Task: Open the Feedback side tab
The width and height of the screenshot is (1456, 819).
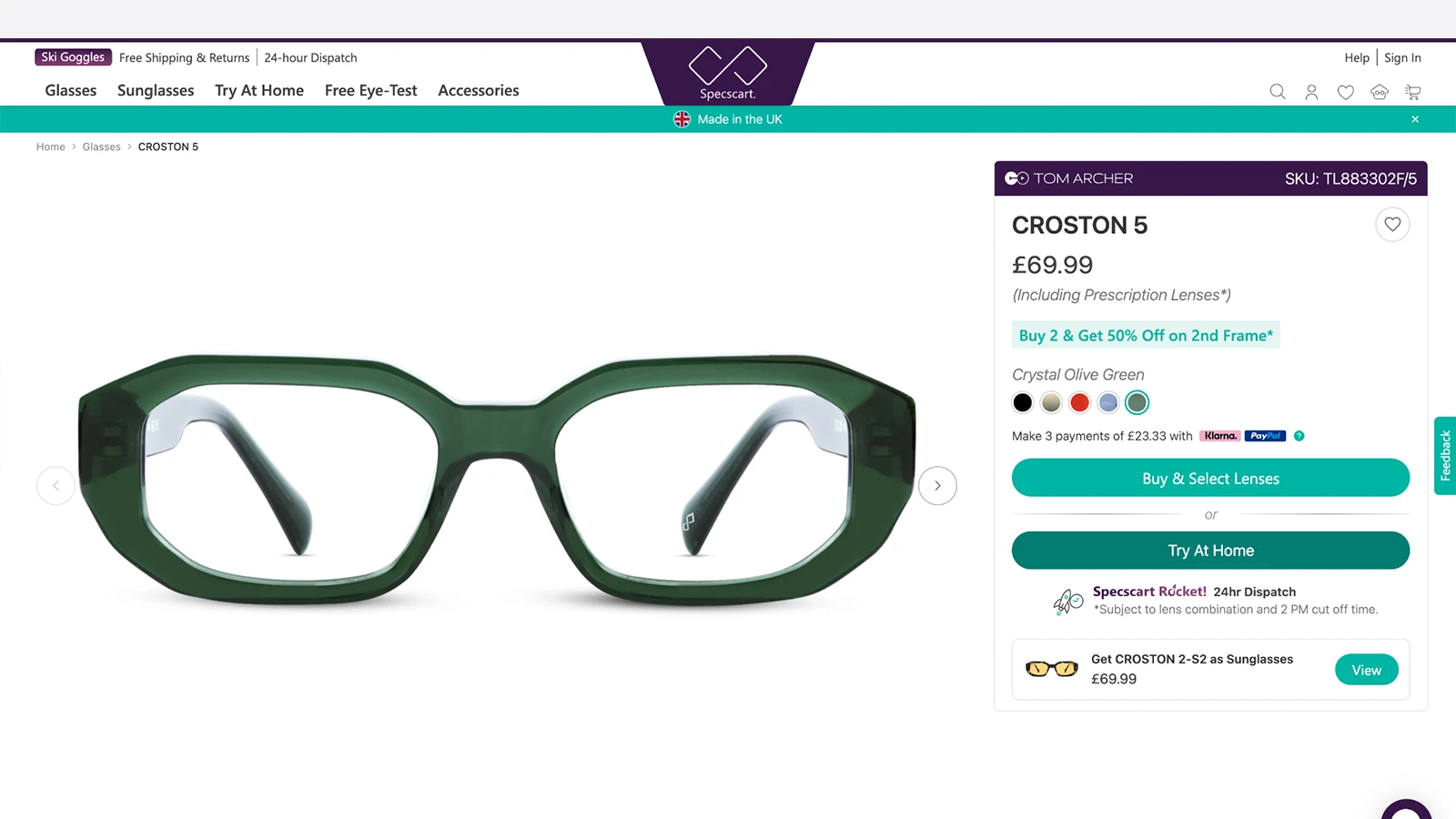Action: tap(1445, 455)
